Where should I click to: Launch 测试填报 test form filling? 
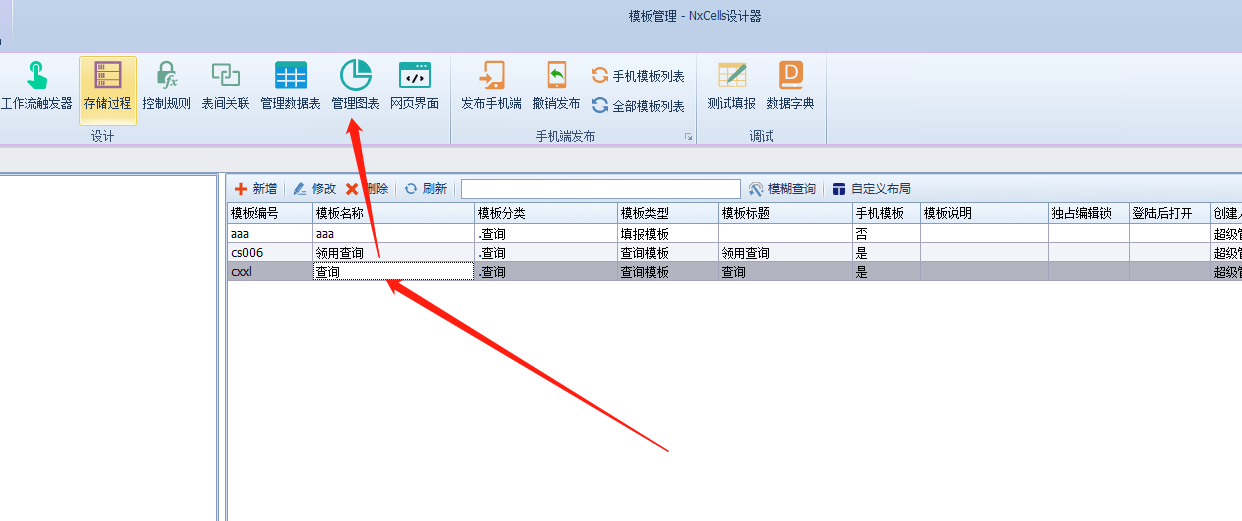[731, 86]
